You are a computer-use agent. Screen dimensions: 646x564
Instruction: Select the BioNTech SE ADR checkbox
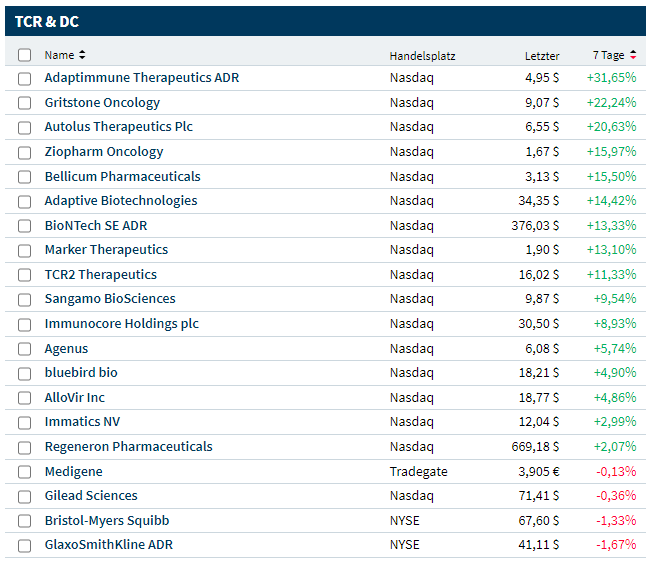coord(25,226)
